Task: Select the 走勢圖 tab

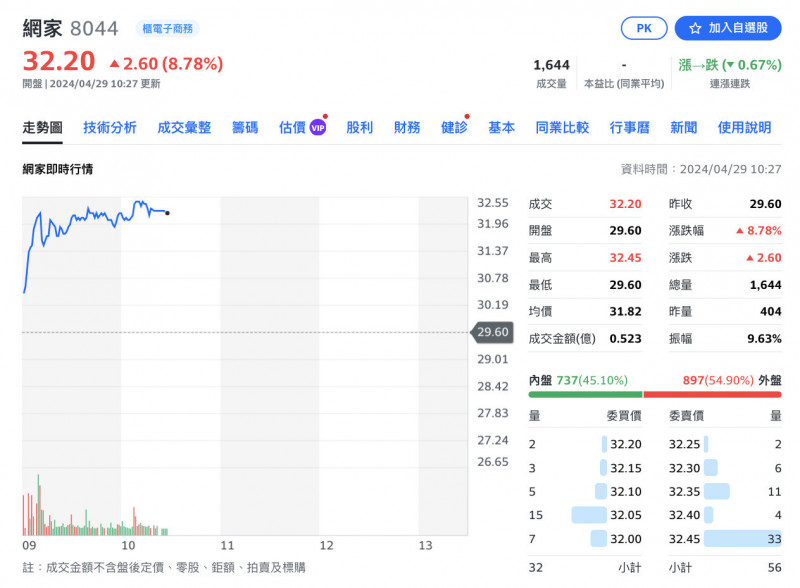Action: click(42, 127)
